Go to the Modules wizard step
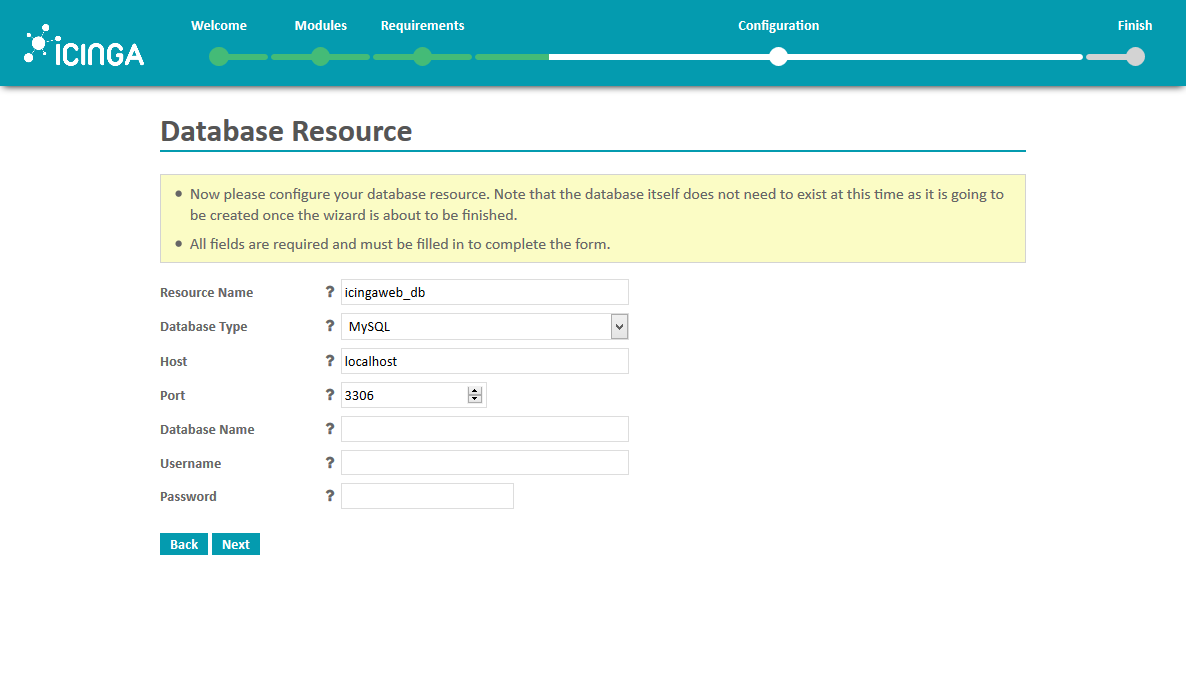This screenshot has width=1186, height=681. click(x=321, y=25)
